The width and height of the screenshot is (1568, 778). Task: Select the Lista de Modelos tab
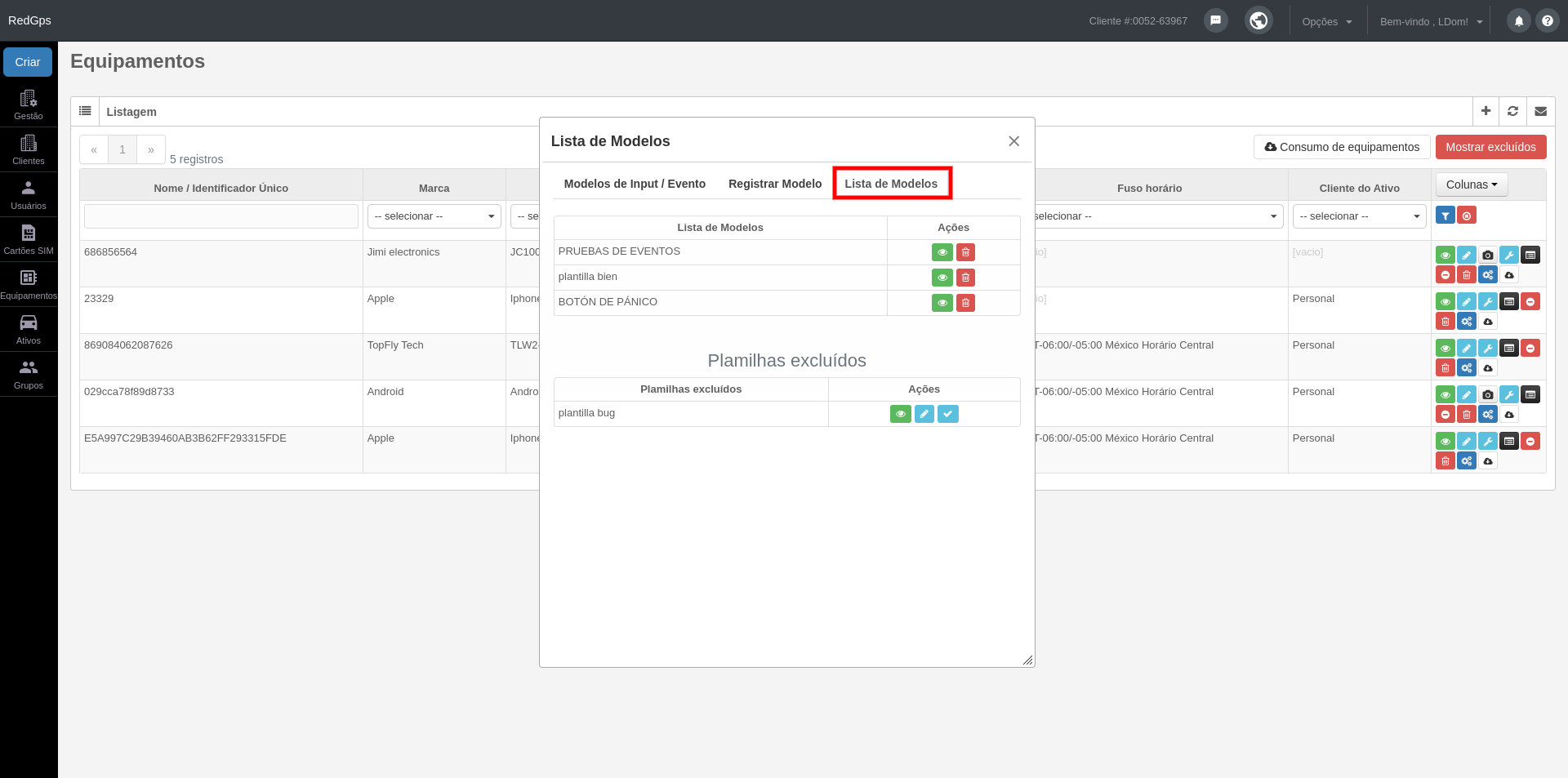click(x=891, y=184)
